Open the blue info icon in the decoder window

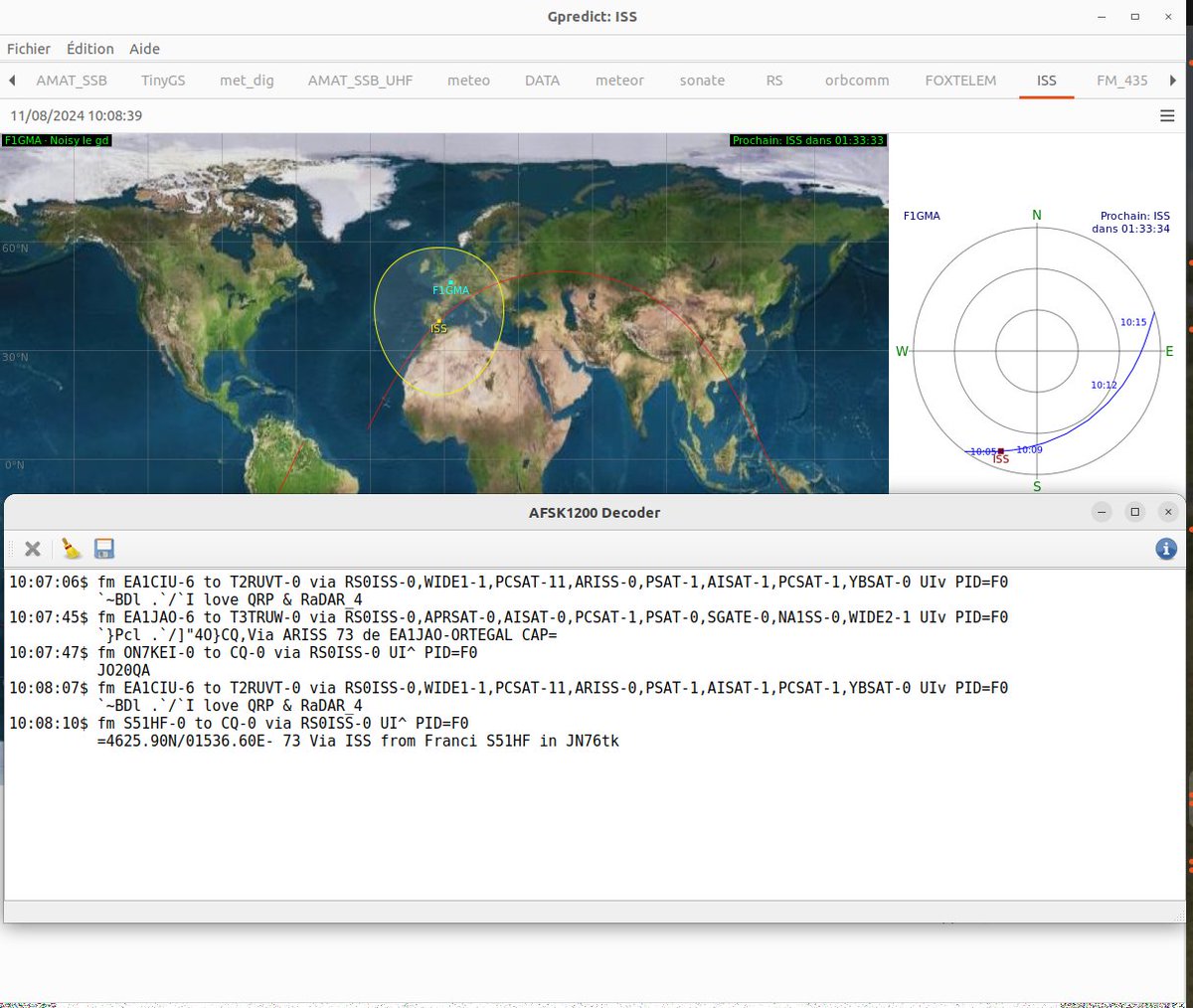1164,548
